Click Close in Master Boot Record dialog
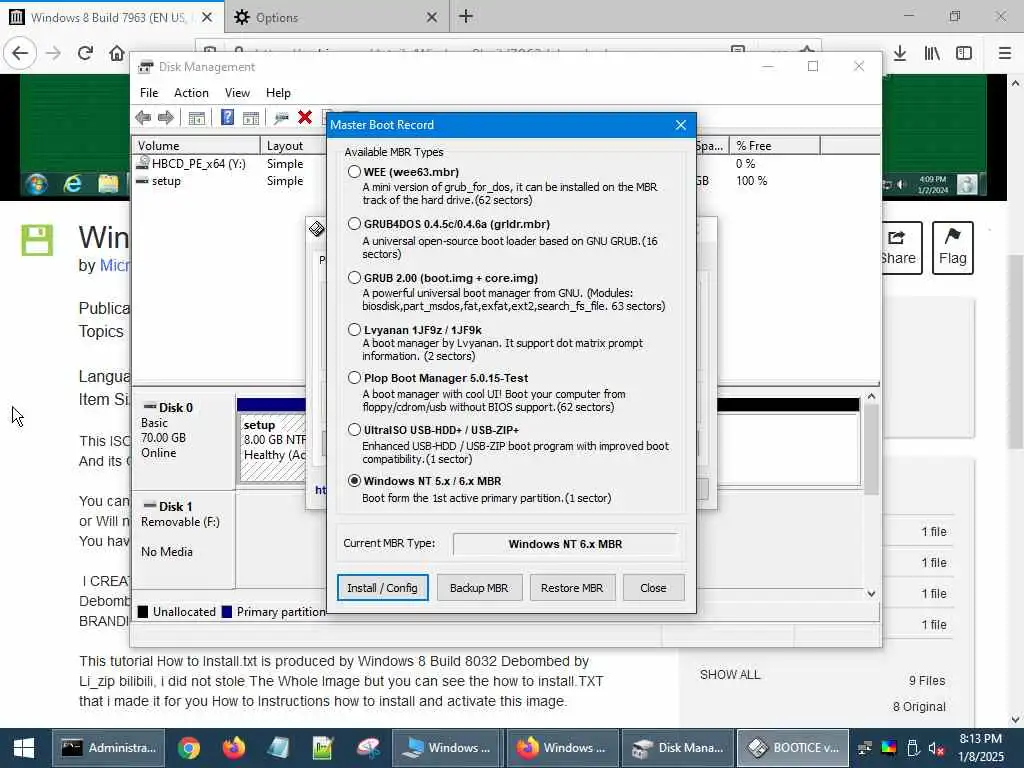 point(653,588)
